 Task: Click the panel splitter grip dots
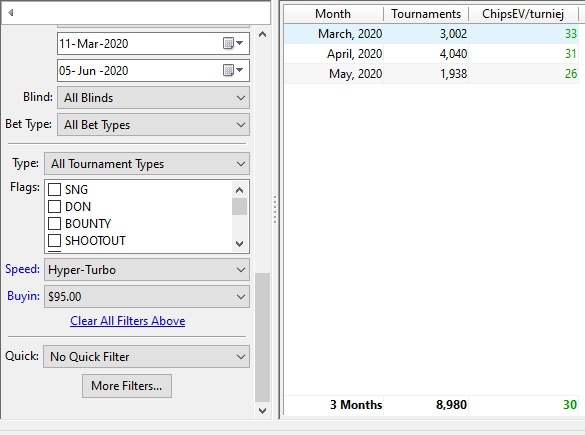275,210
